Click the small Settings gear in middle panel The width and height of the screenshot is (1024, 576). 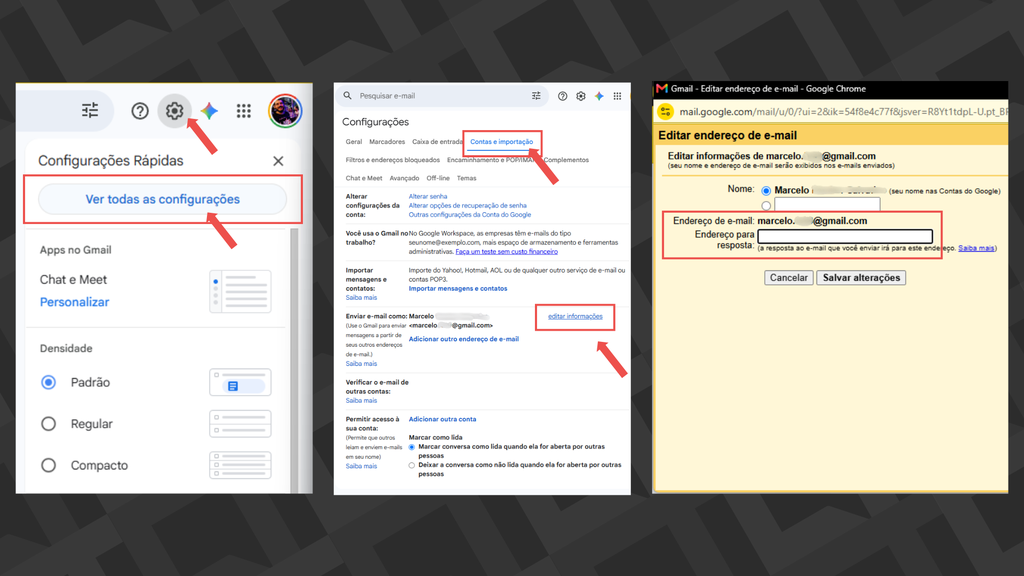pyautogui.click(x=581, y=96)
